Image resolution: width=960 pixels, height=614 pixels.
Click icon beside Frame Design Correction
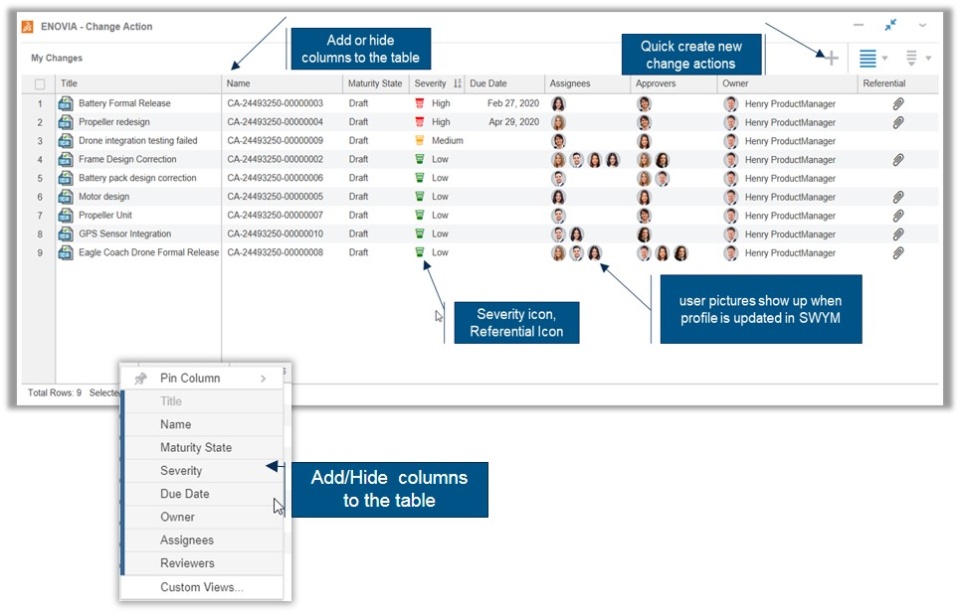tap(66, 159)
